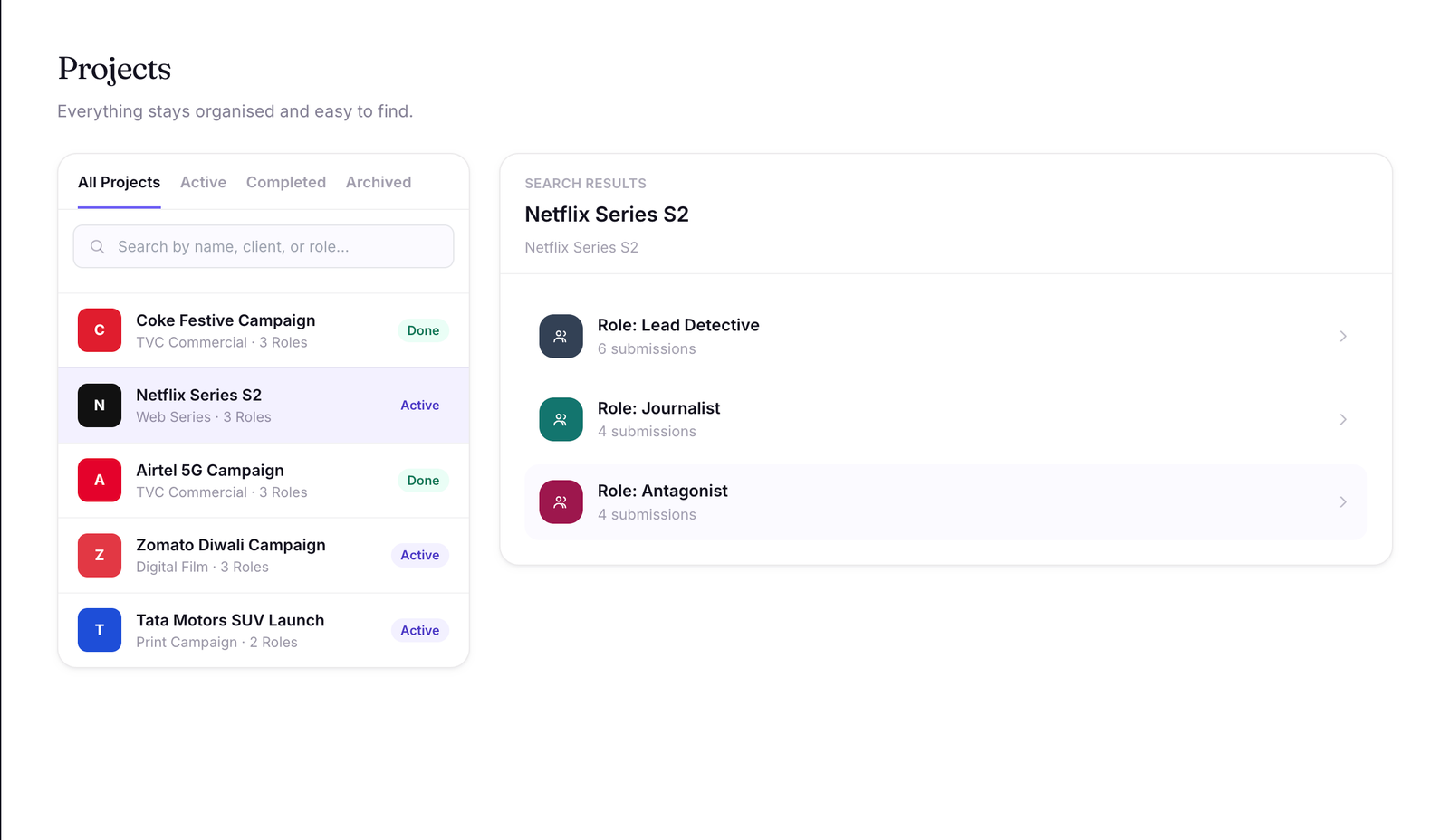The height and width of the screenshot is (840, 1449).
Task: Click '6 submissions' under Lead Detective
Action: (647, 348)
